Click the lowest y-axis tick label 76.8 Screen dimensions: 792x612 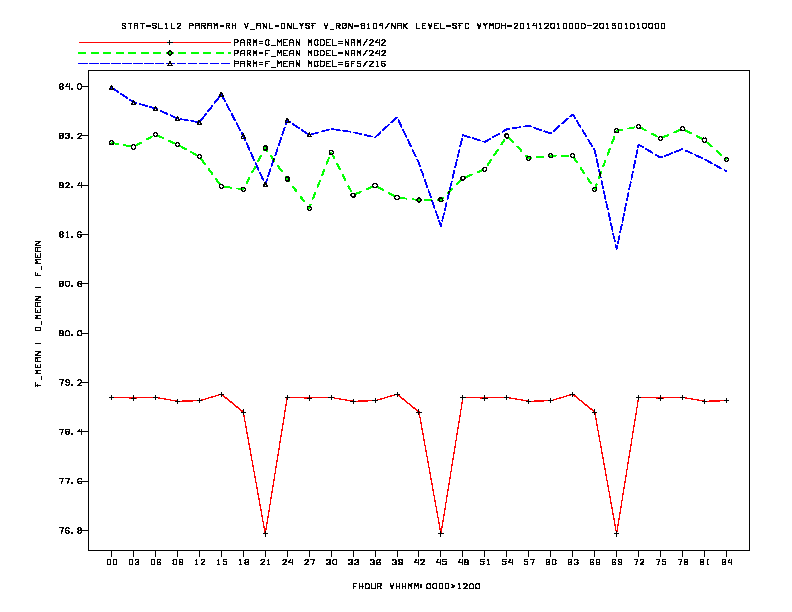tap(70, 531)
